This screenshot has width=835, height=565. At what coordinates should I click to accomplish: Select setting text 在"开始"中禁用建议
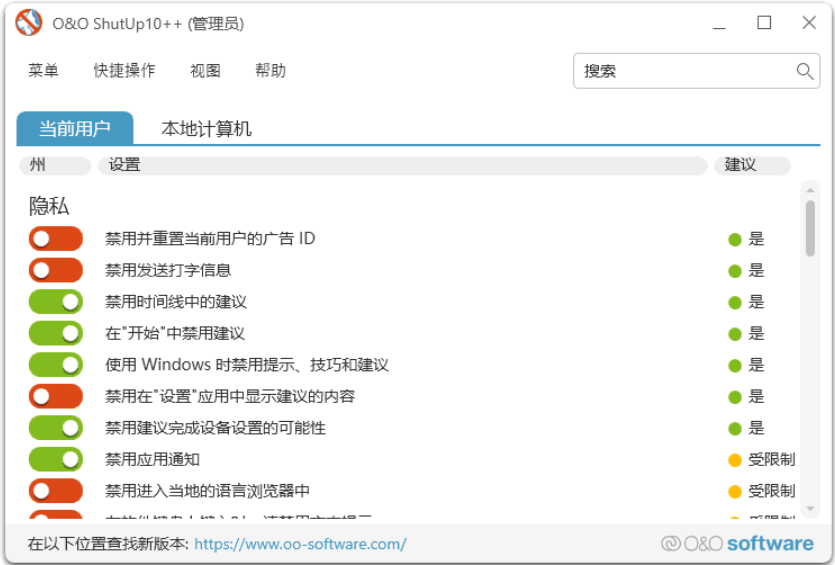point(175,333)
